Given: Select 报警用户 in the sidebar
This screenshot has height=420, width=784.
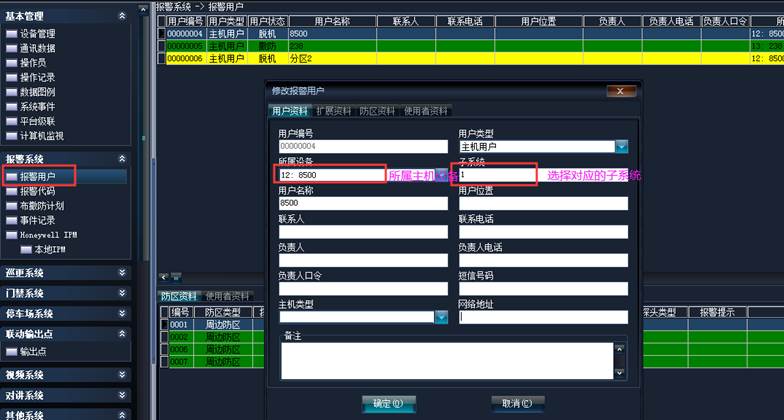Looking at the screenshot, I should 37,177.
